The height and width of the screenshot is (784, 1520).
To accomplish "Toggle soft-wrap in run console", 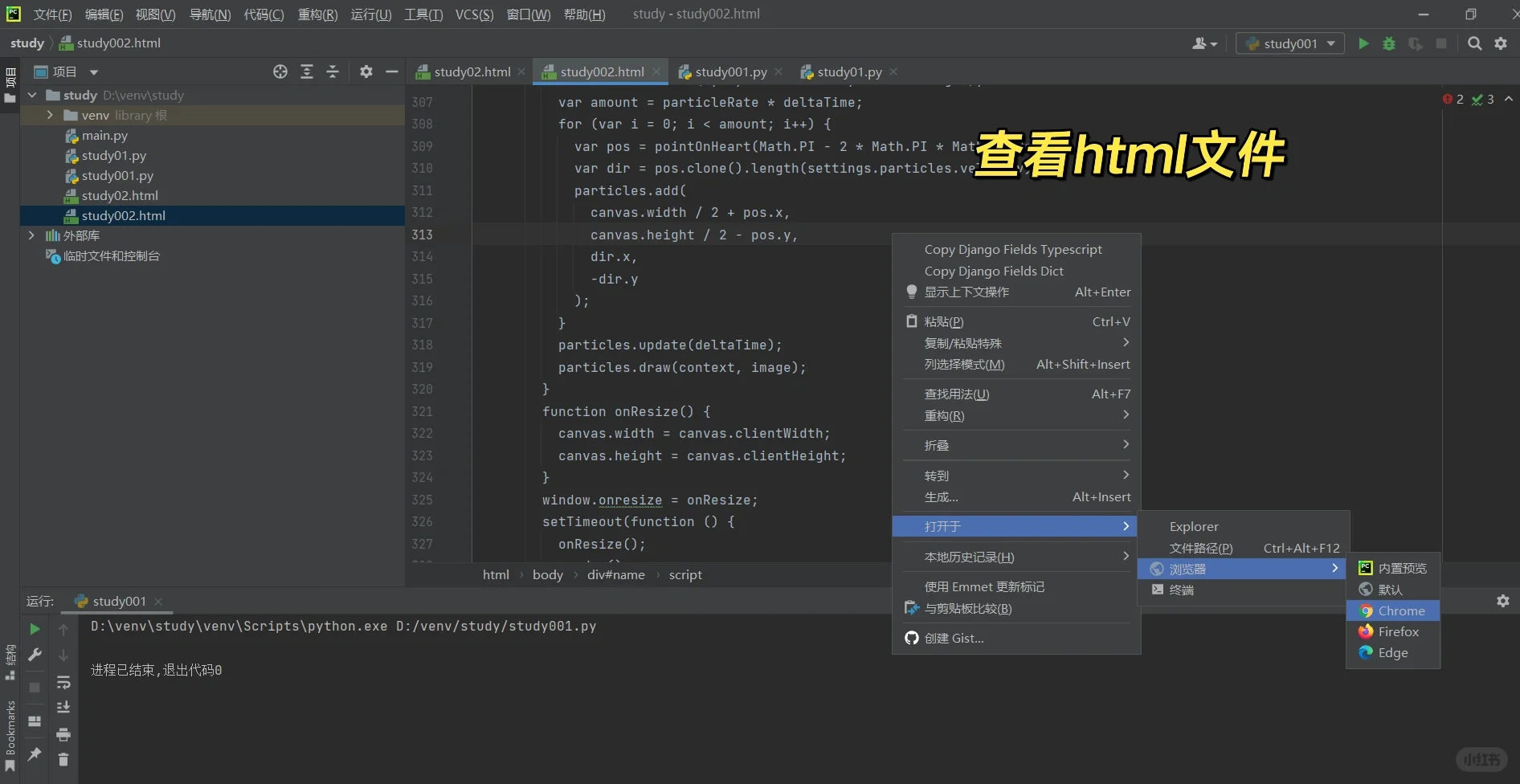I will pyautogui.click(x=63, y=683).
